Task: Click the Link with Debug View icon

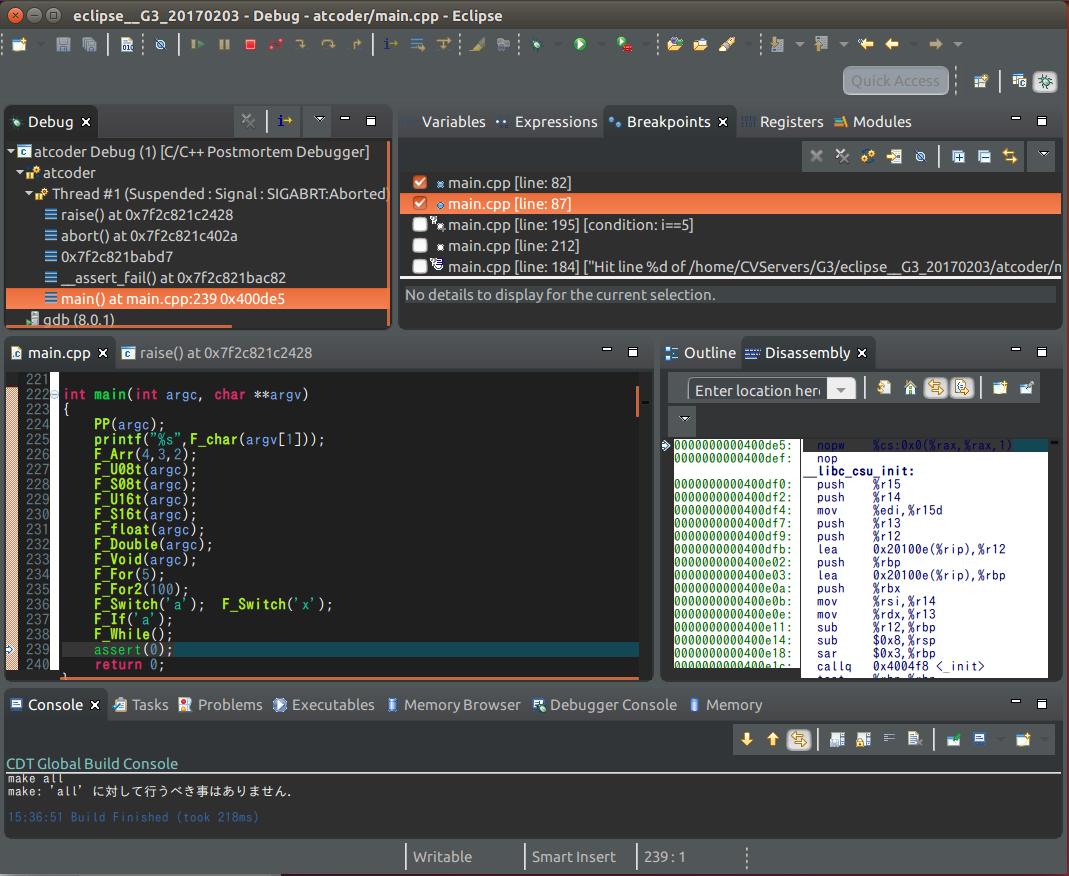Action: [1008, 157]
